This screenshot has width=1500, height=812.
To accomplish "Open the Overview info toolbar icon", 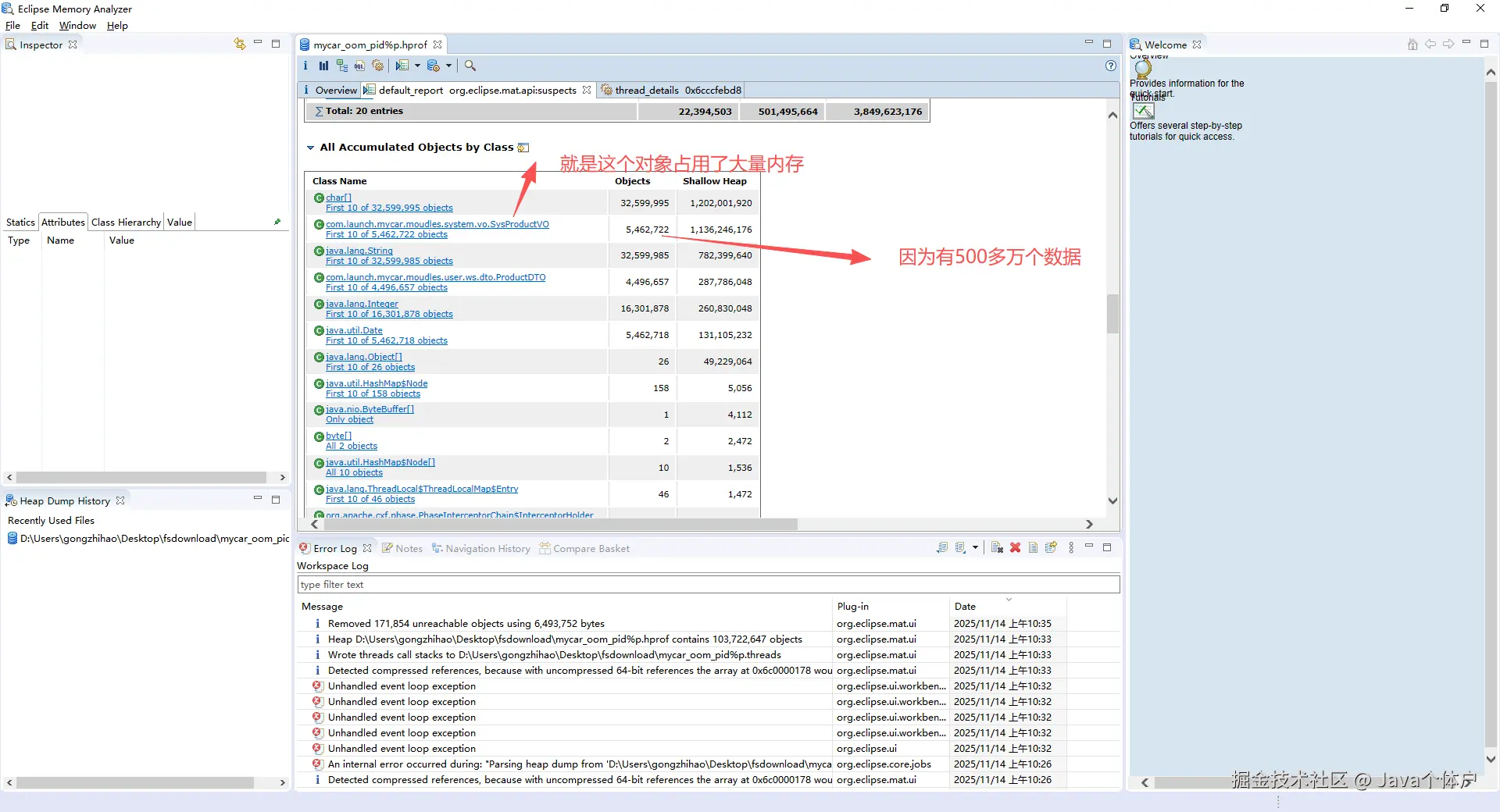I will pos(305,66).
